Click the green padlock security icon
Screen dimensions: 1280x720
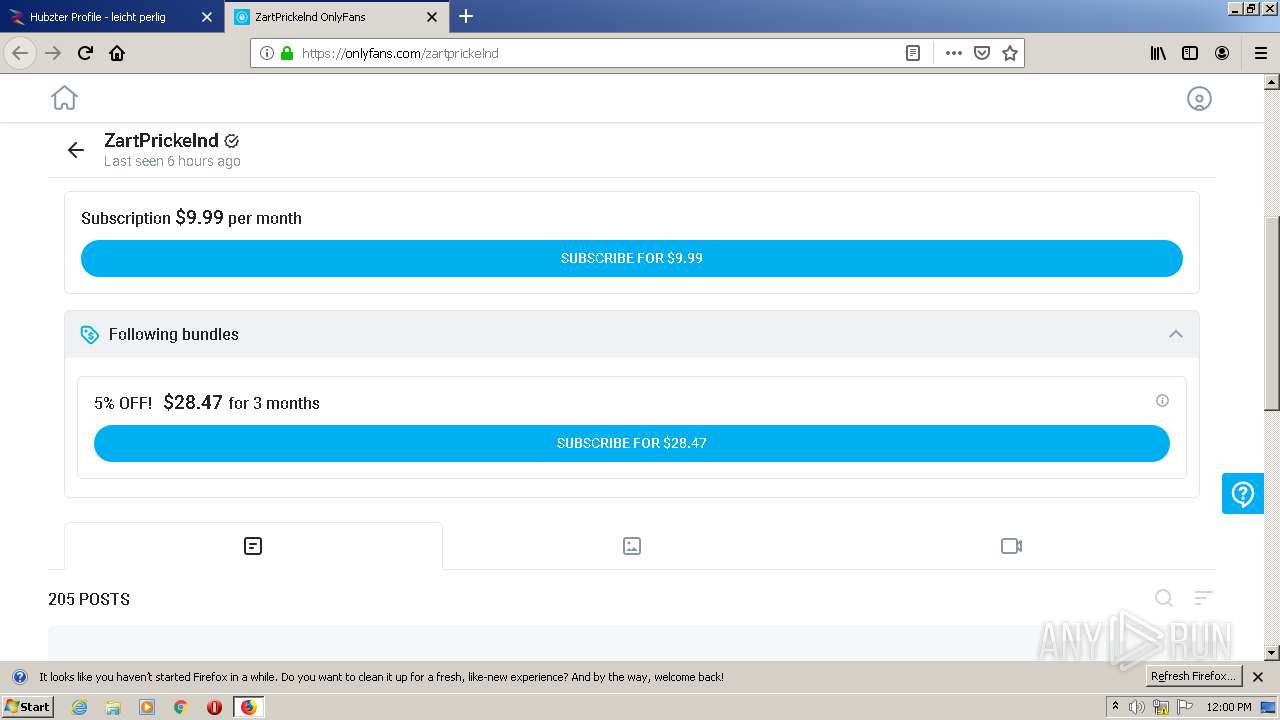287,53
